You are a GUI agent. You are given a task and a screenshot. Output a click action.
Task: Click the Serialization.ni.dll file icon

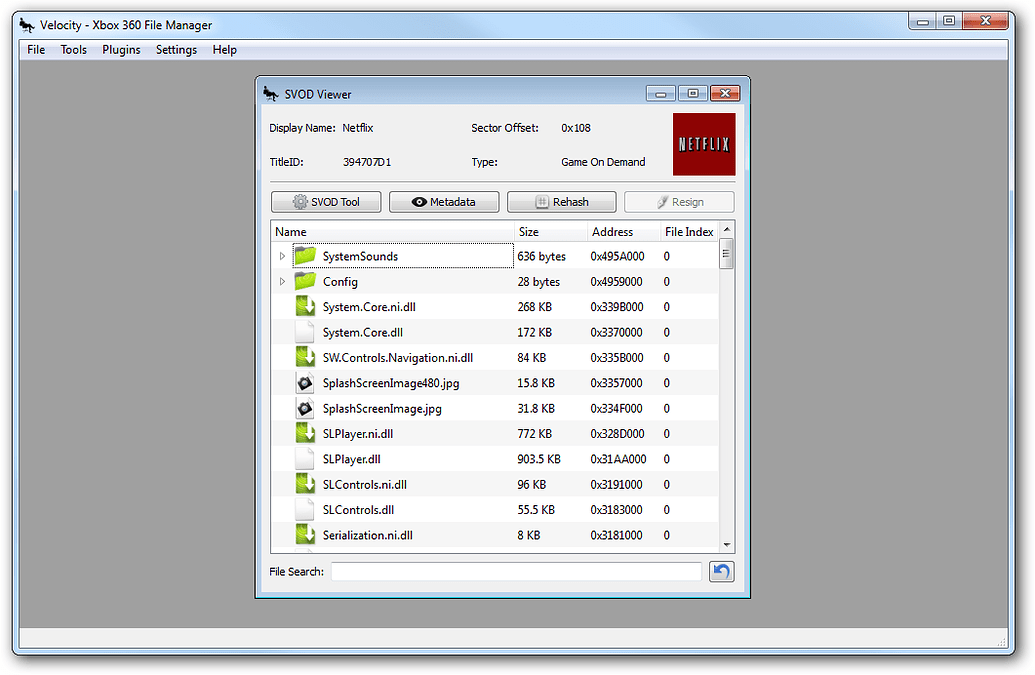coord(304,535)
